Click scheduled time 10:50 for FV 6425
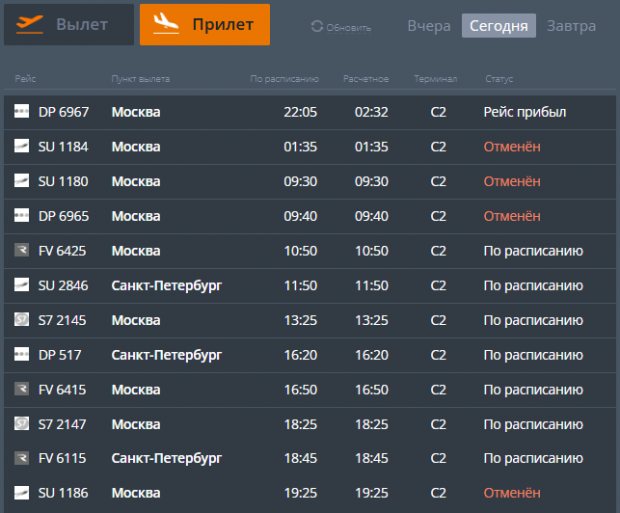 (x=301, y=251)
